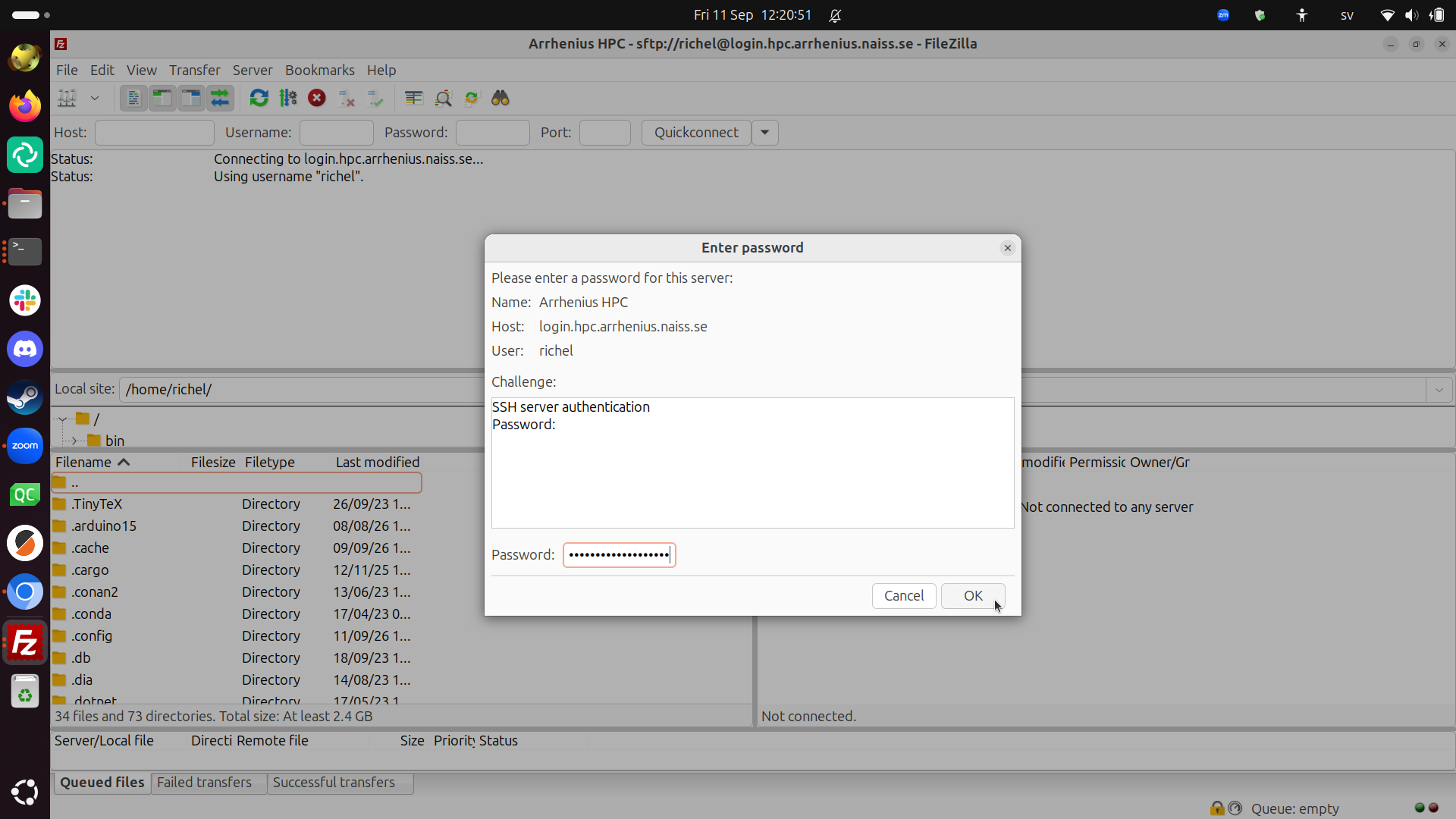Expand the bin folder tree node
This screenshot has width=1456, height=819.
74,441
